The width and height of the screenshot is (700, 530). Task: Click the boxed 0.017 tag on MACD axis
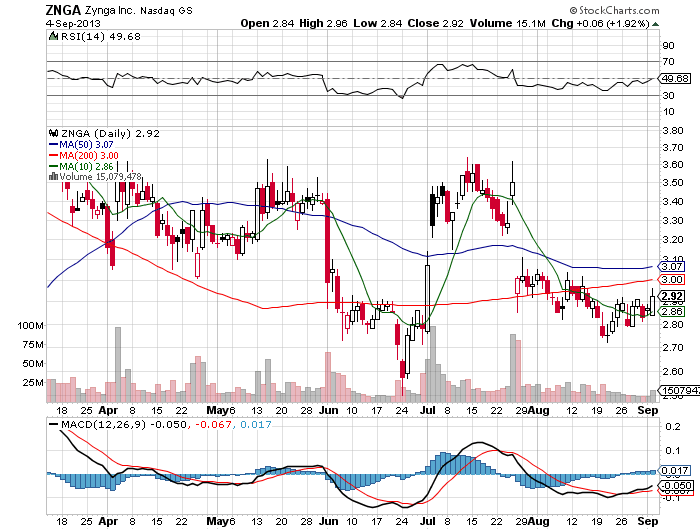click(x=675, y=471)
